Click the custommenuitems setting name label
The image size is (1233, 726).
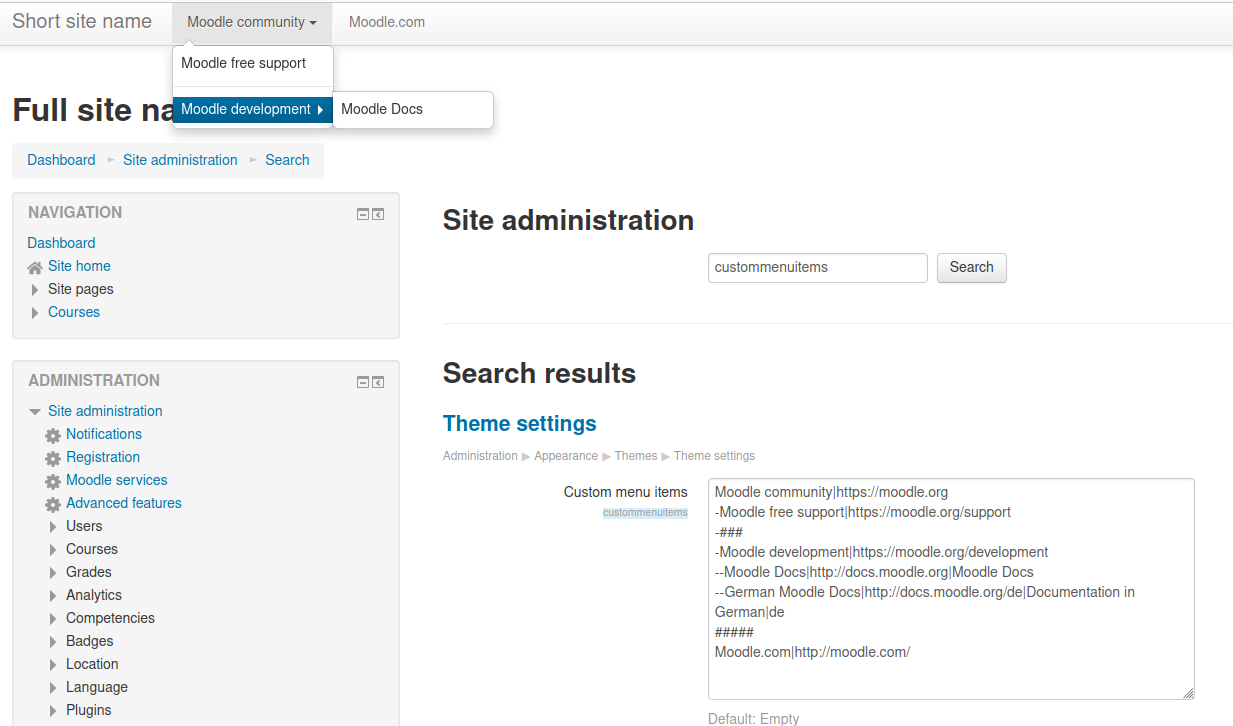645,513
